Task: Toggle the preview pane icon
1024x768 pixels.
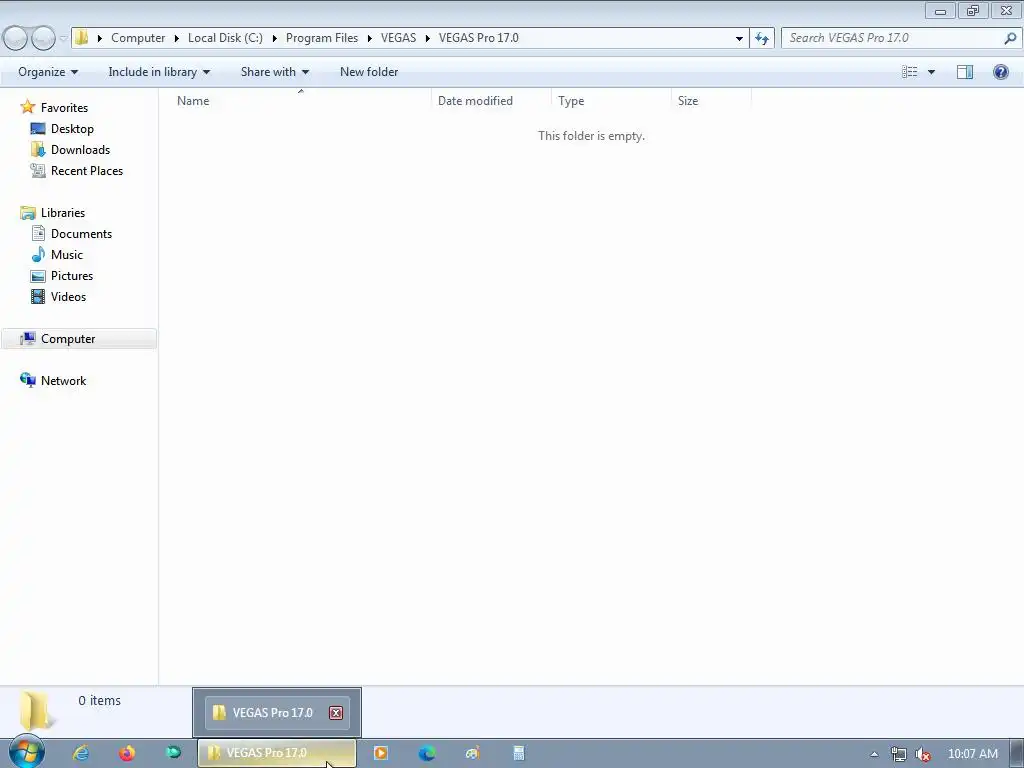Action: [965, 72]
